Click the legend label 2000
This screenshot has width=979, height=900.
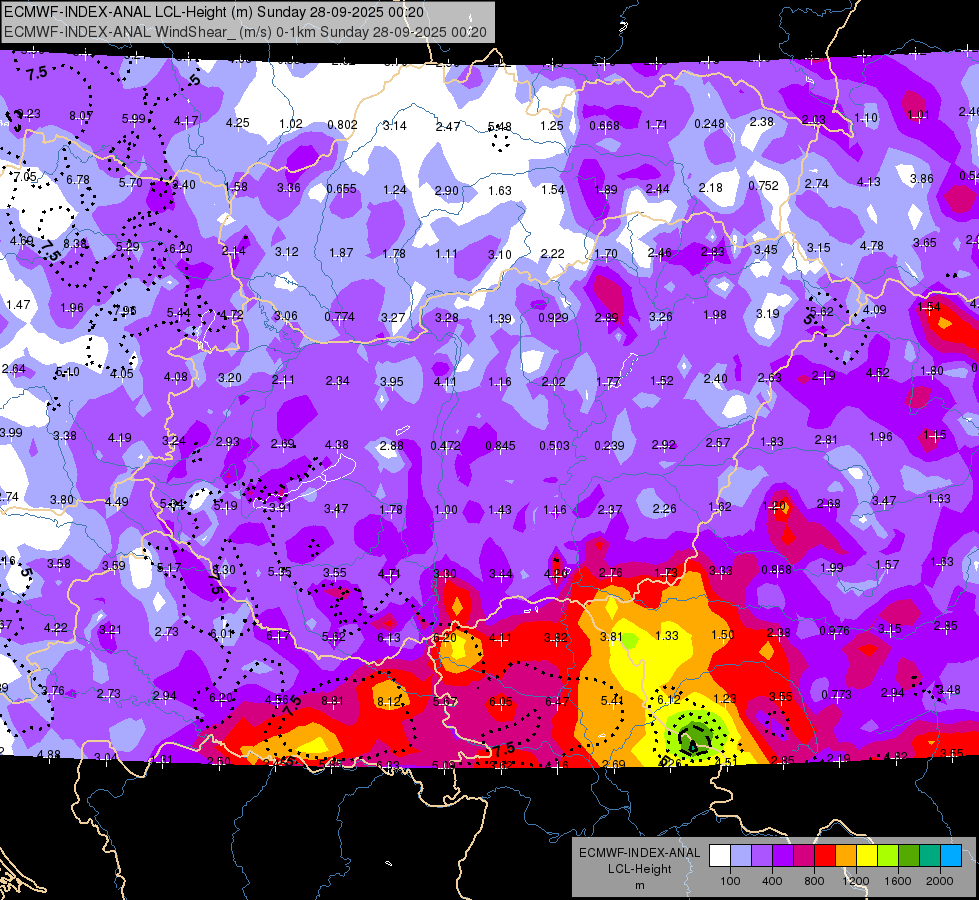(x=940, y=881)
